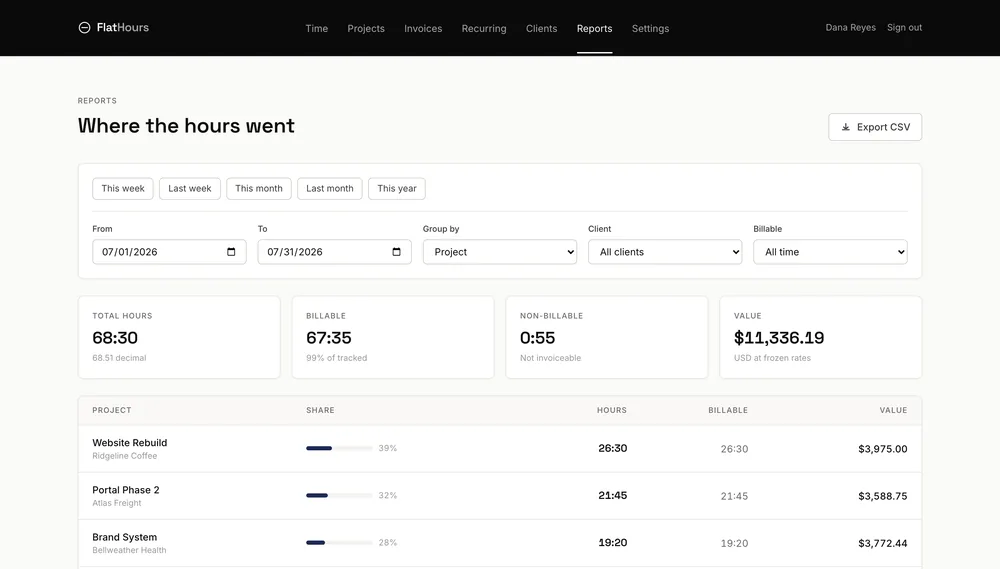Switch to the Invoices tab
Viewport: 1000px width, 569px height.
[423, 28]
